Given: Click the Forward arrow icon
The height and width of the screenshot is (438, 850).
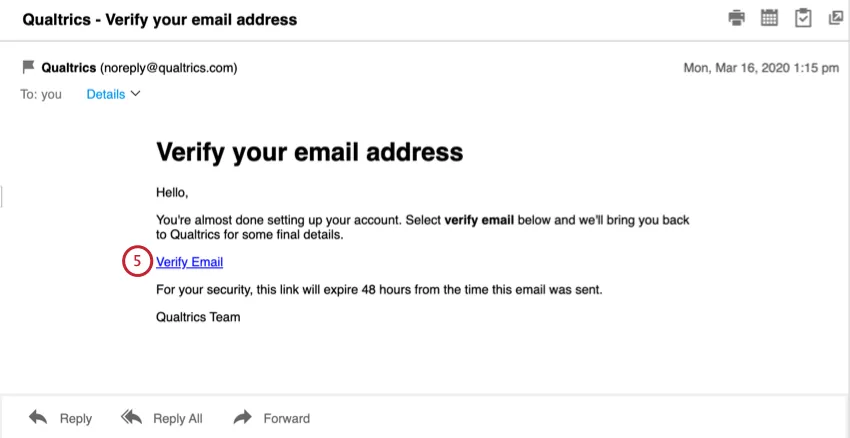Looking at the screenshot, I should 242,417.
